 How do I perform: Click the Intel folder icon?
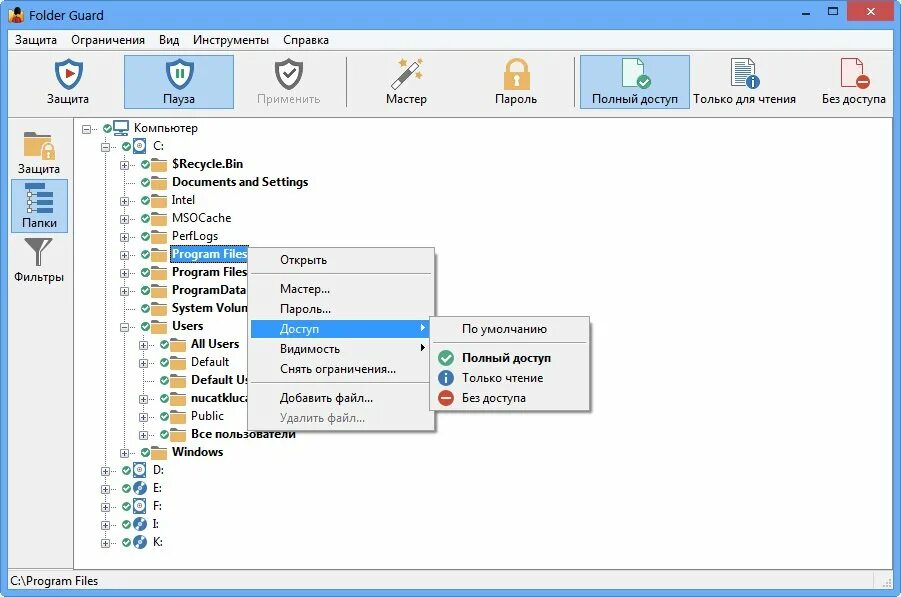point(159,200)
